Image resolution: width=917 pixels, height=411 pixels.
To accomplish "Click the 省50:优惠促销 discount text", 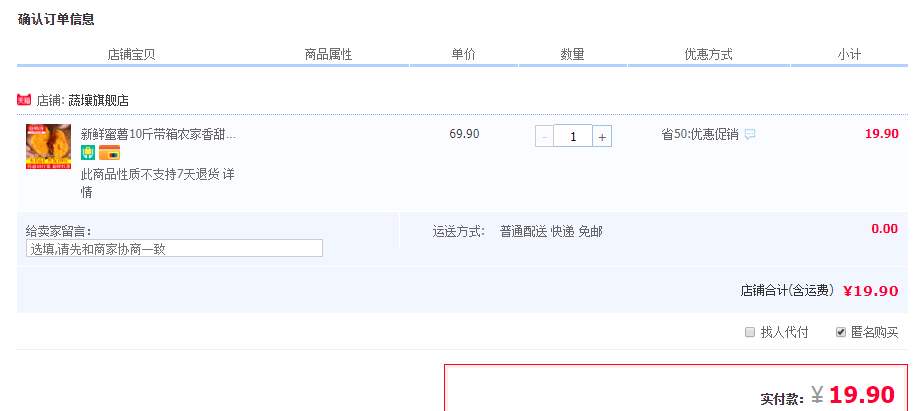I will 700,134.
